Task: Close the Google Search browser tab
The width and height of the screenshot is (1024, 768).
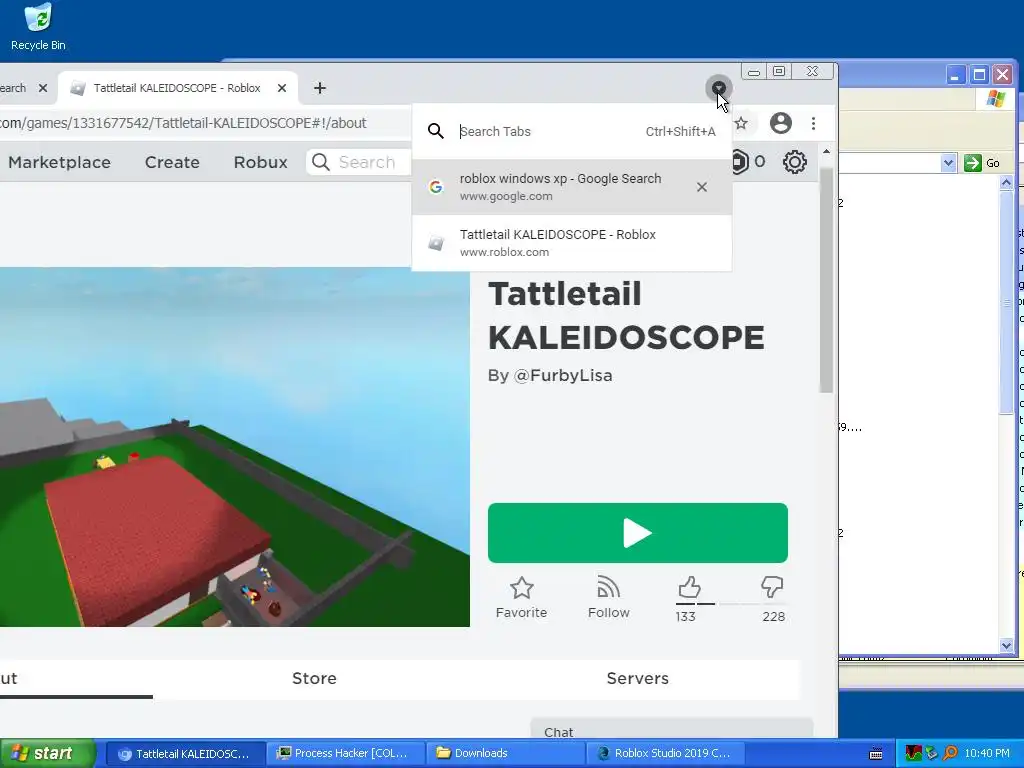Action: click(43, 88)
